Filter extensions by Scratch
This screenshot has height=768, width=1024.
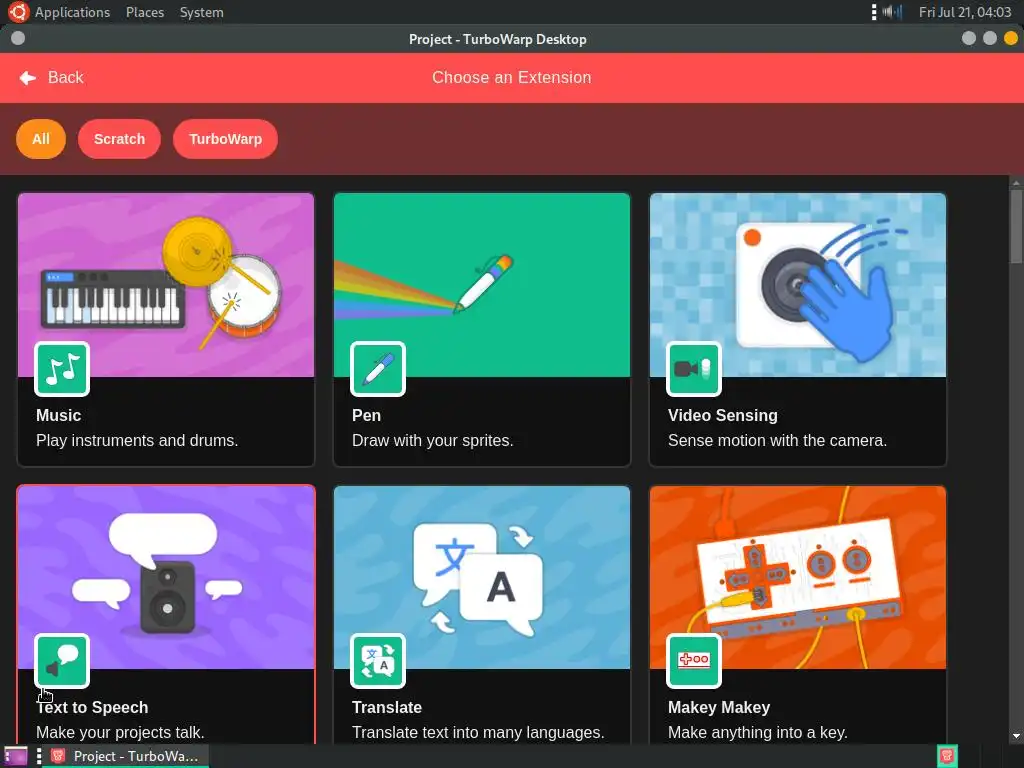(119, 139)
